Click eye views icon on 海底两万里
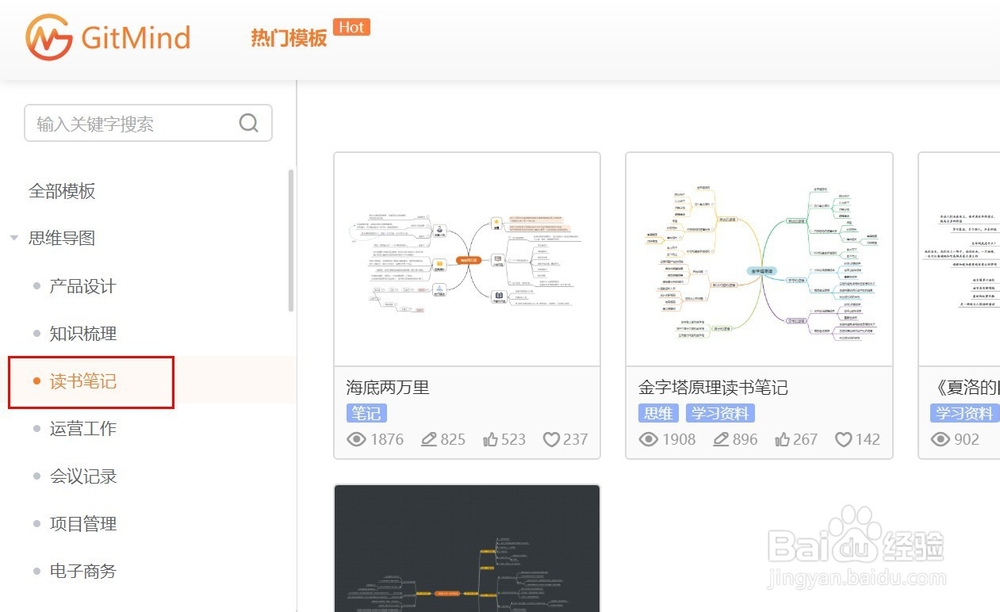Screen dimensions: 1000x612 357,439
